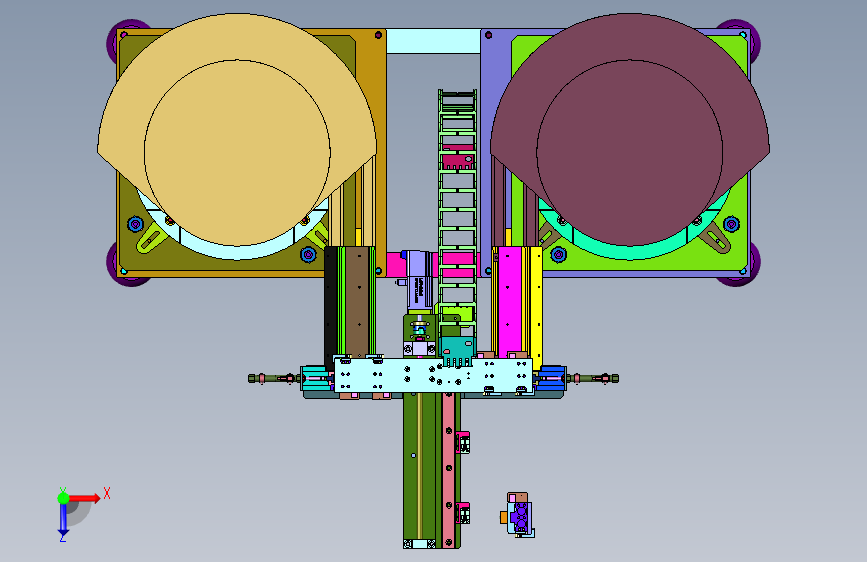Screen dimensions: 867x562
Task: Select the maroon right feeder bowl
Action: pos(630,130)
